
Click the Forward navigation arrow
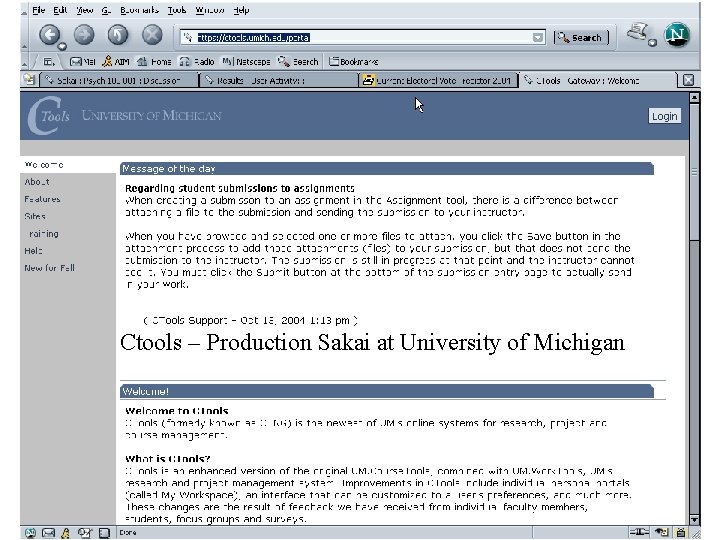coord(84,35)
